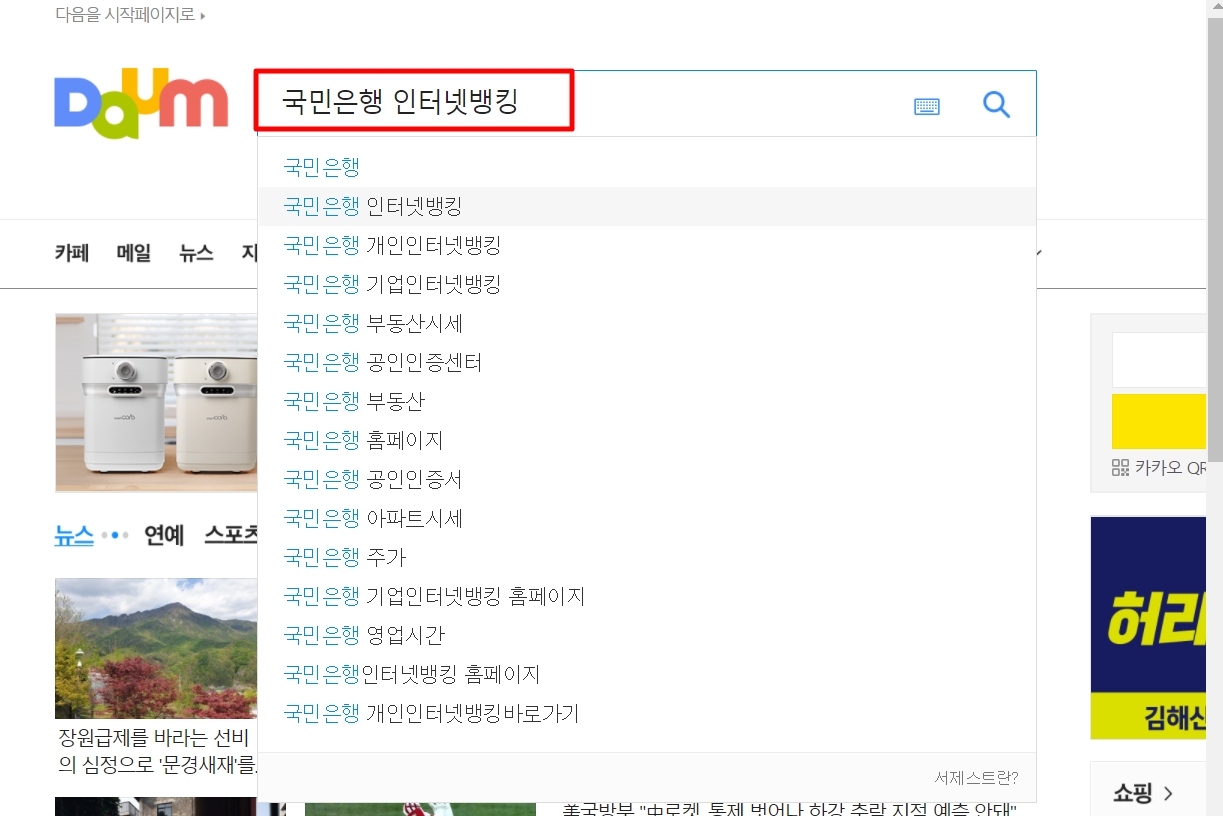Image resolution: width=1223 pixels, height=816 pixels.
Task: Select suggestion '국민은행 인터넷뱅킹'
Action: click(646, 206)
